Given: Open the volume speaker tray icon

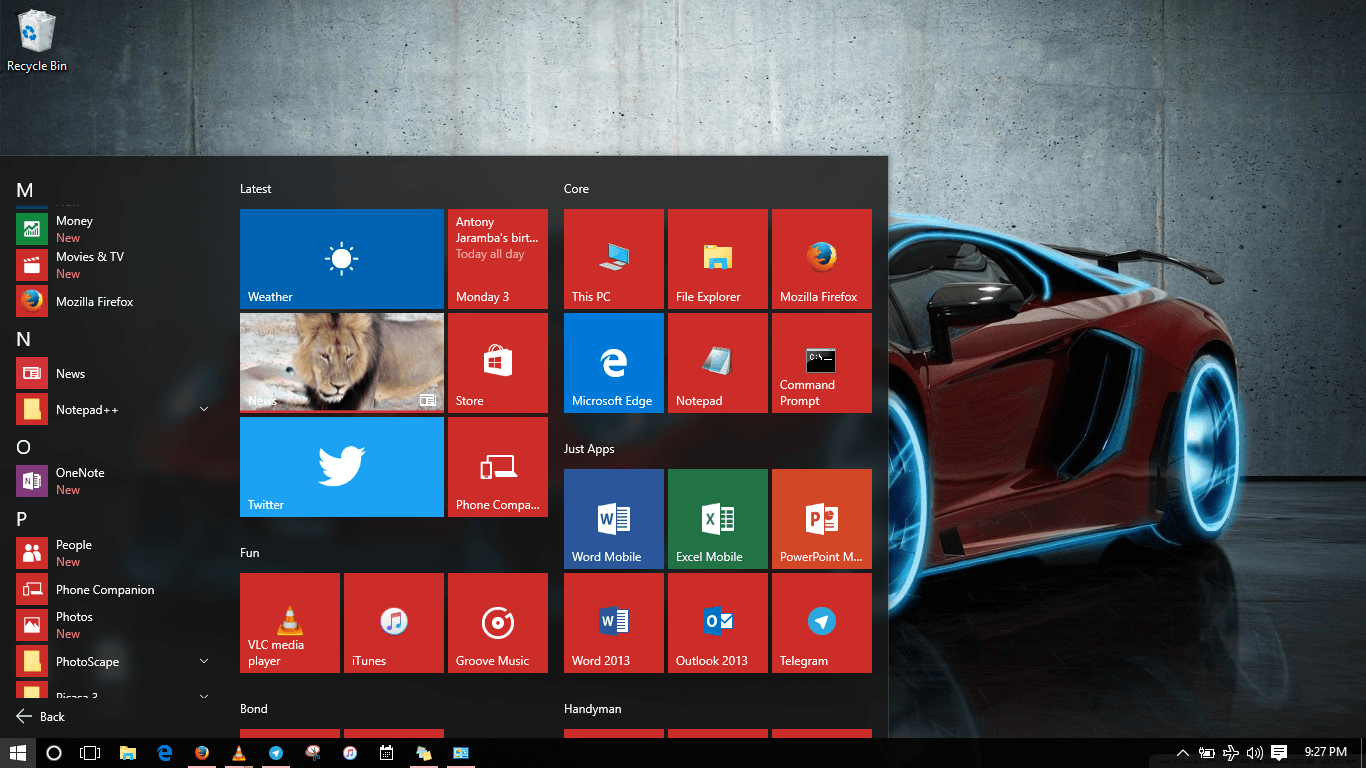Looking at the screenshot, I should click(x=1254, y=753).
